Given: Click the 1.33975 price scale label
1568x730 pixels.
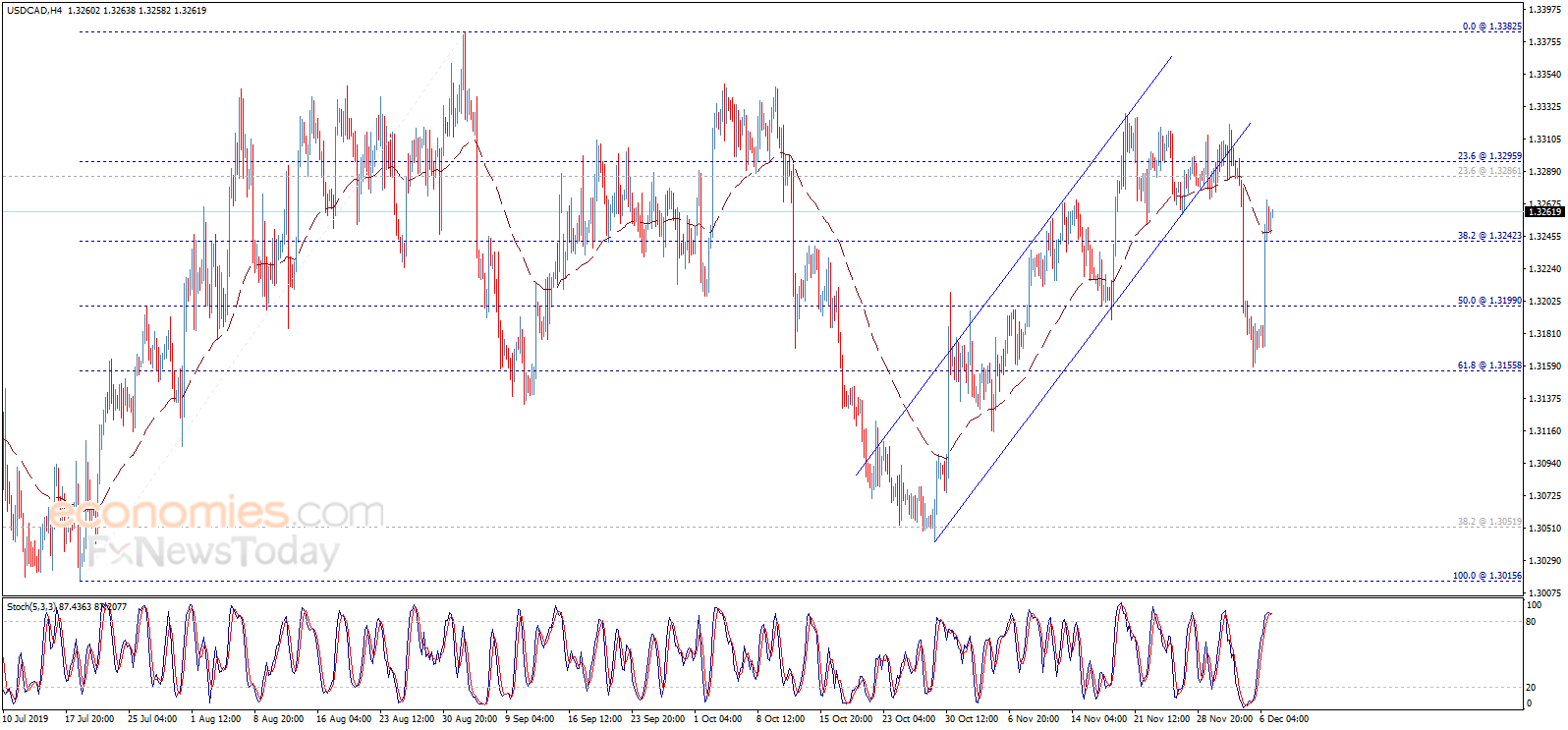Looking at the screenshot, I should click(x=1545, y=10).
